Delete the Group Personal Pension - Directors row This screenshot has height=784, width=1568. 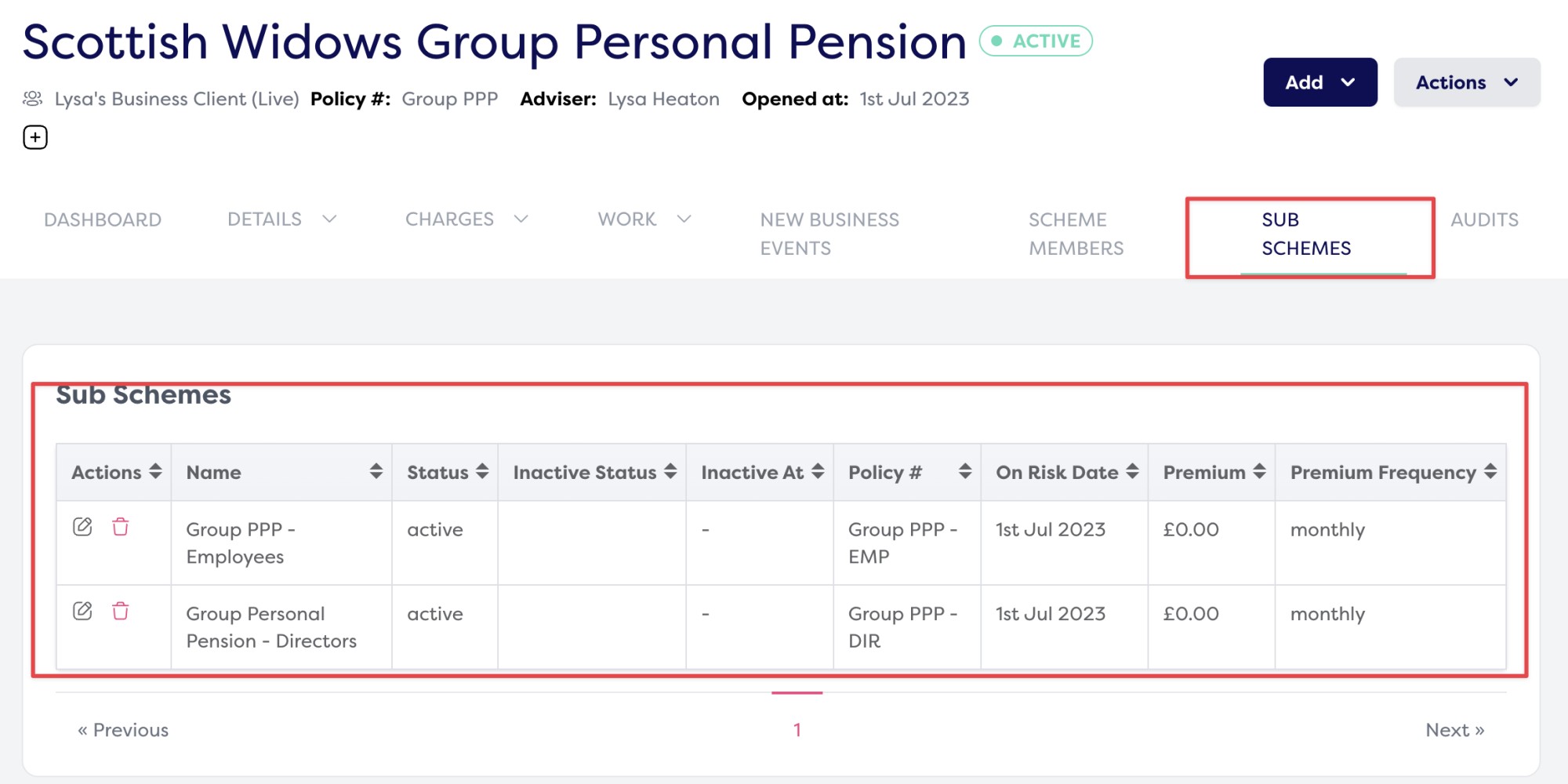(x=120, y=611)
